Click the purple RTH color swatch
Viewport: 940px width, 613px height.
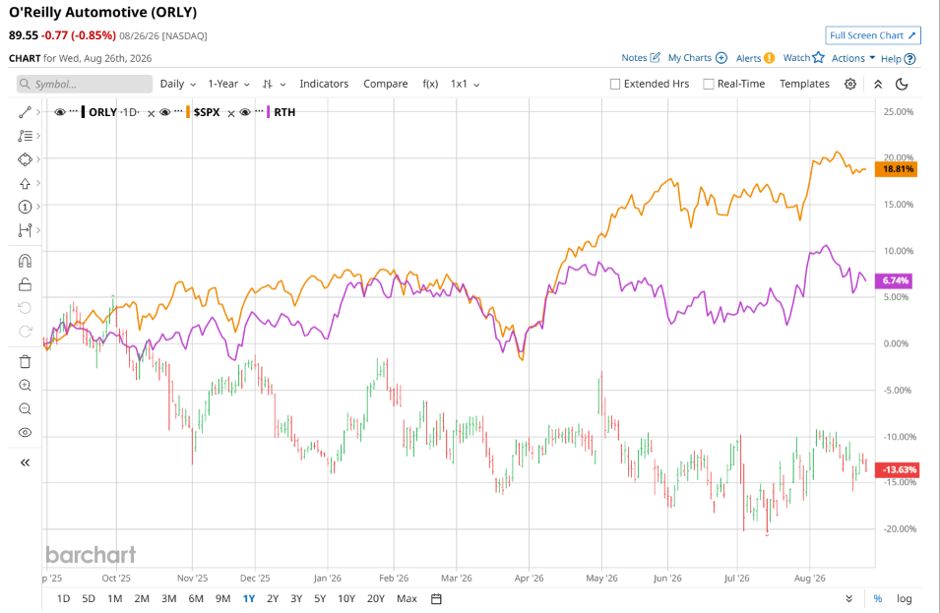click(x=268, y=112)
